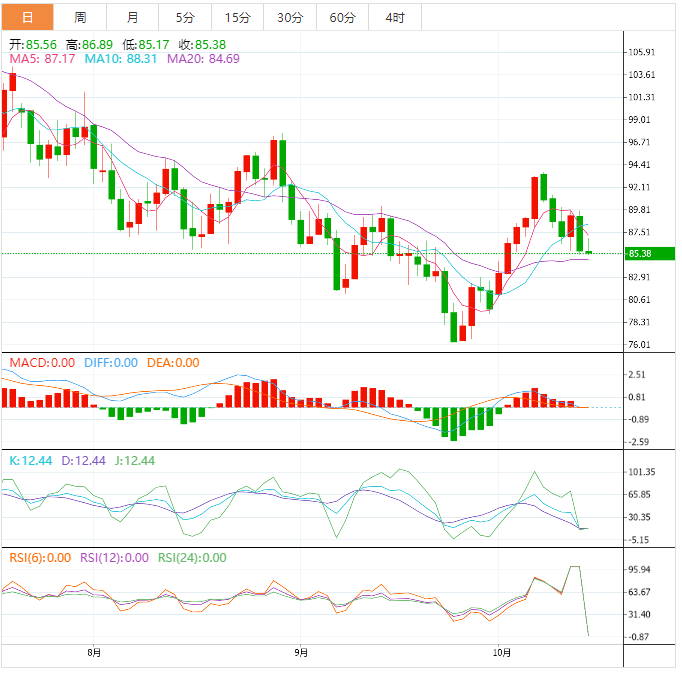The height and width of the screenshot is (674, 682).
Task: Click the 76.01 price axis label
Action: (639, 345)
